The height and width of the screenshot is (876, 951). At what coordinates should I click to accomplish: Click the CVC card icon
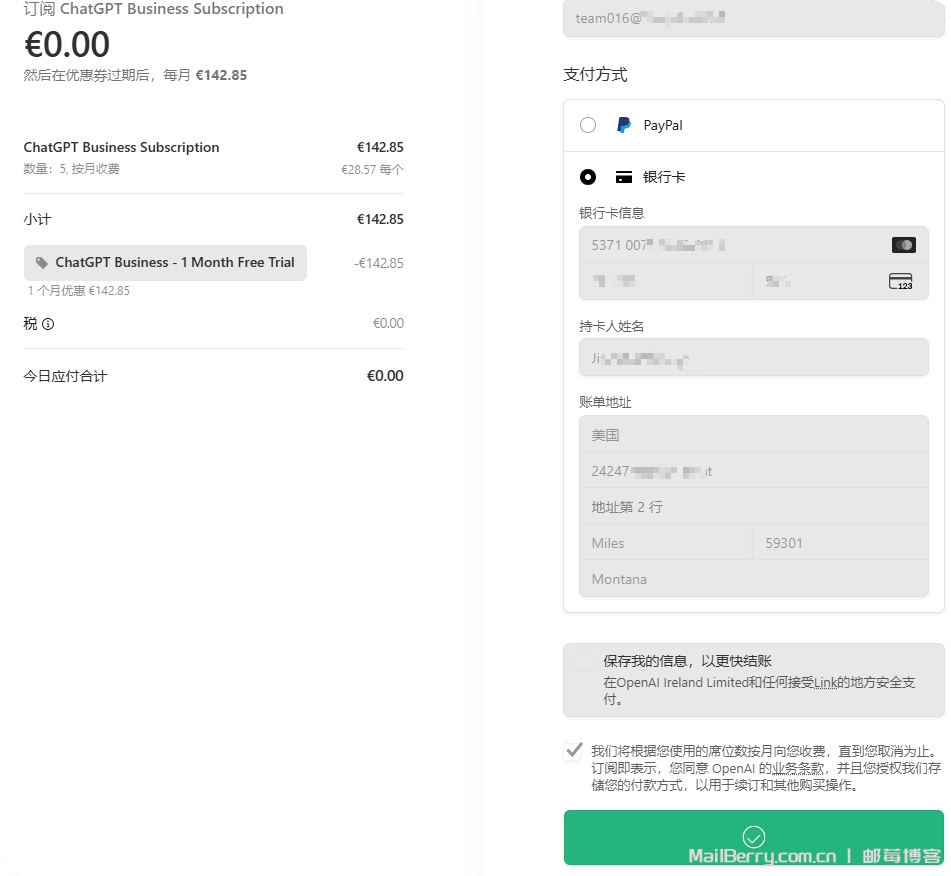[900, 281]
